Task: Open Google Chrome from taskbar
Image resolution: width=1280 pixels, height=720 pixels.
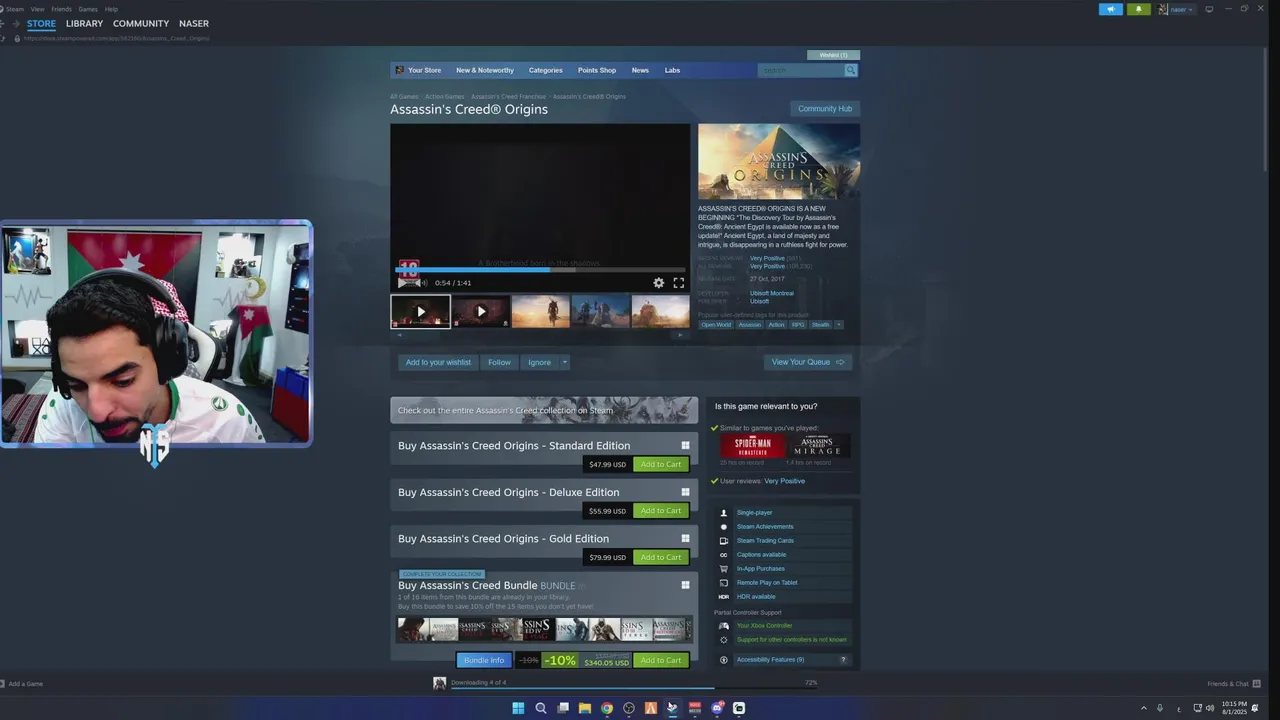Action: pyautogui.click(x=607, y=708)
